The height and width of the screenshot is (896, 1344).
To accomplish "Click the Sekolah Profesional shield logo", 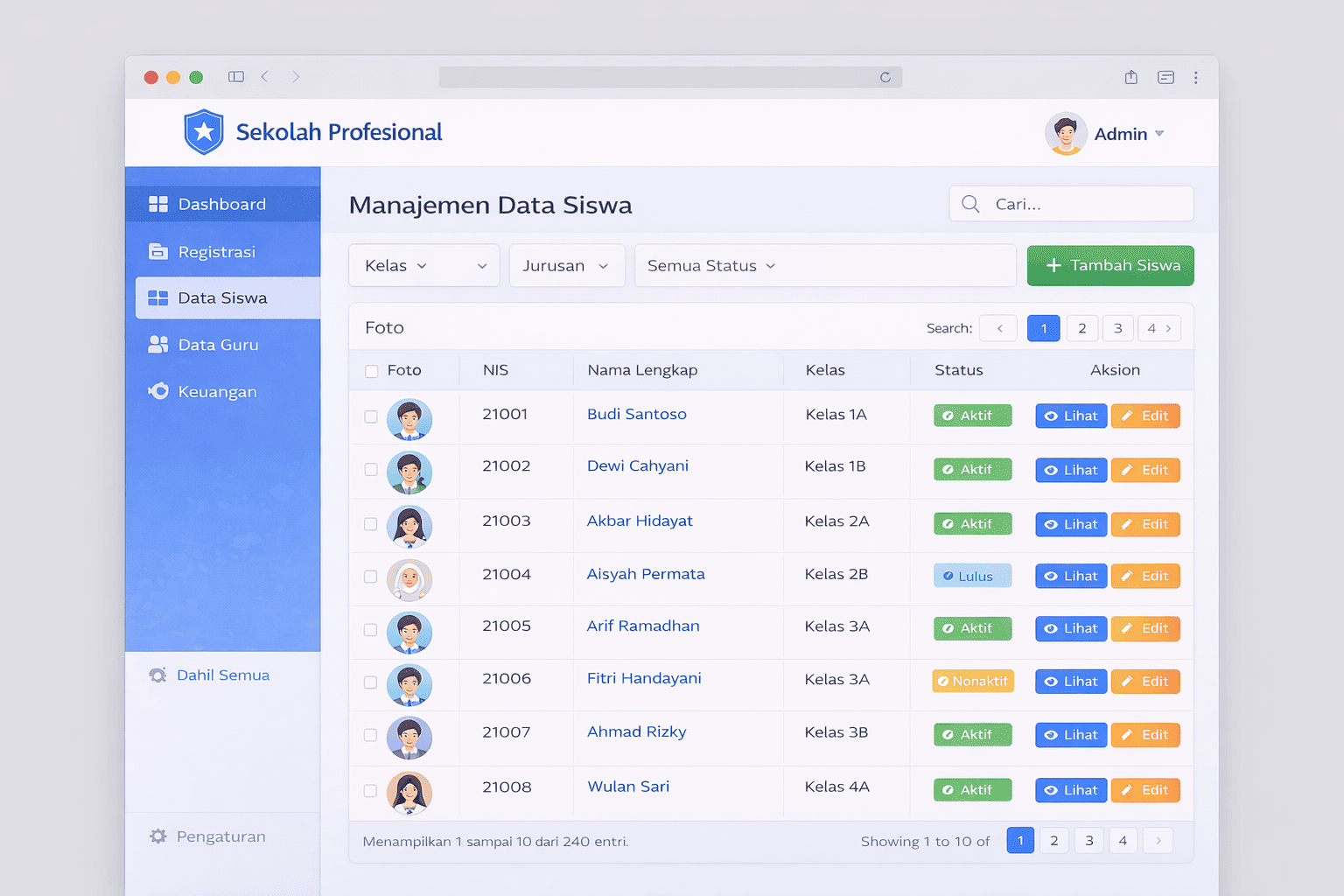I will 204,132.
